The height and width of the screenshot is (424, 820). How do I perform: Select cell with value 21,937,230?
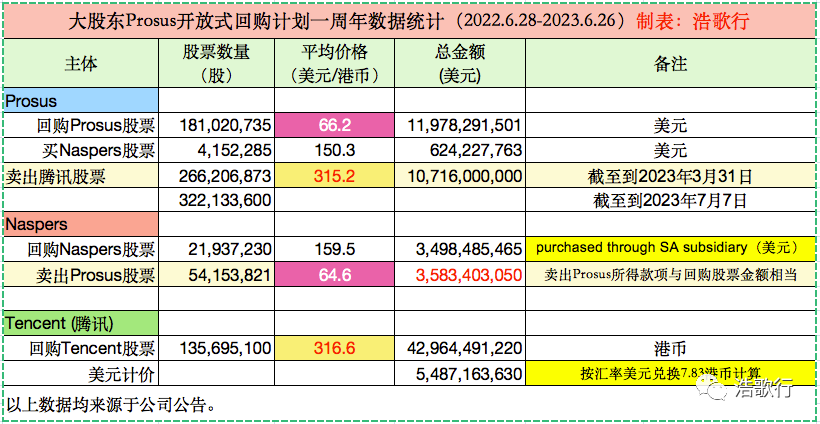pyautogui.click(x=217, y=248)
